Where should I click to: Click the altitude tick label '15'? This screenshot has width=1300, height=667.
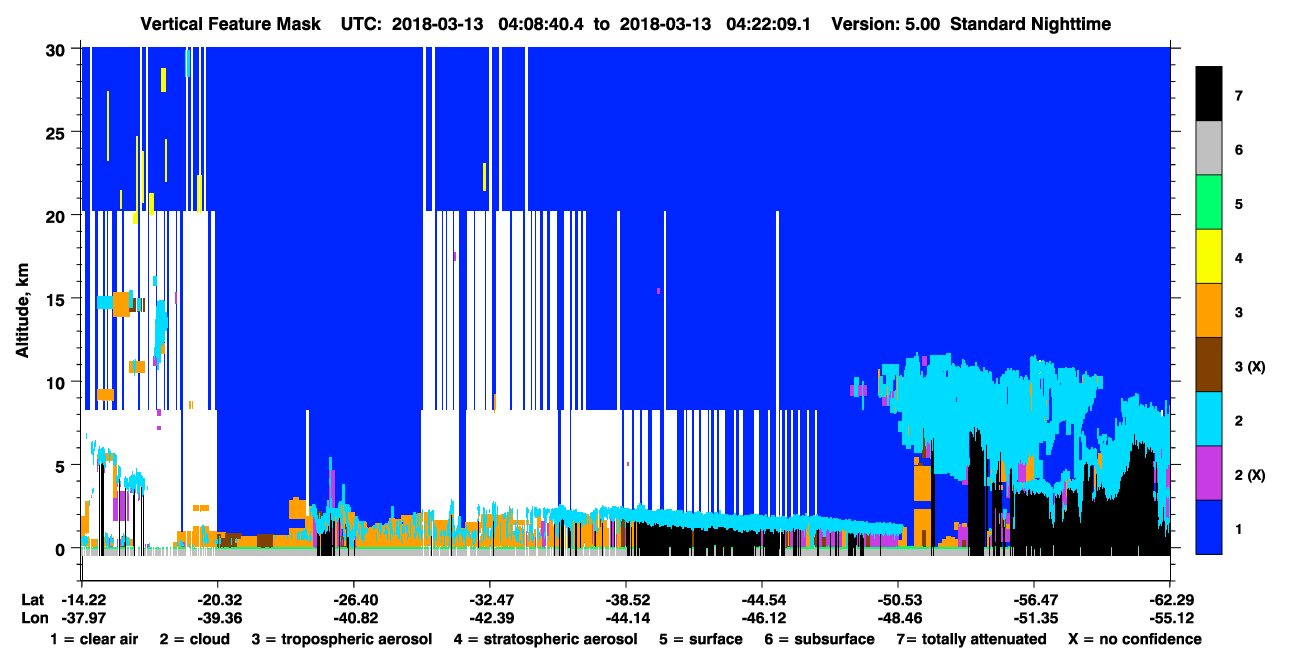[58, 299]
